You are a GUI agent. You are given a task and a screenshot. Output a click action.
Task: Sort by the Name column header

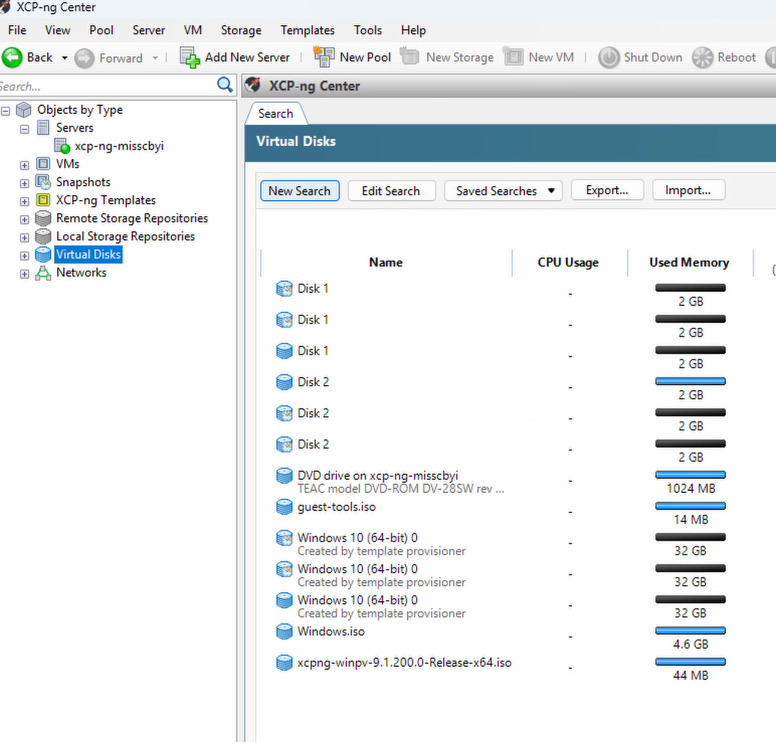(x=386, y=262)
